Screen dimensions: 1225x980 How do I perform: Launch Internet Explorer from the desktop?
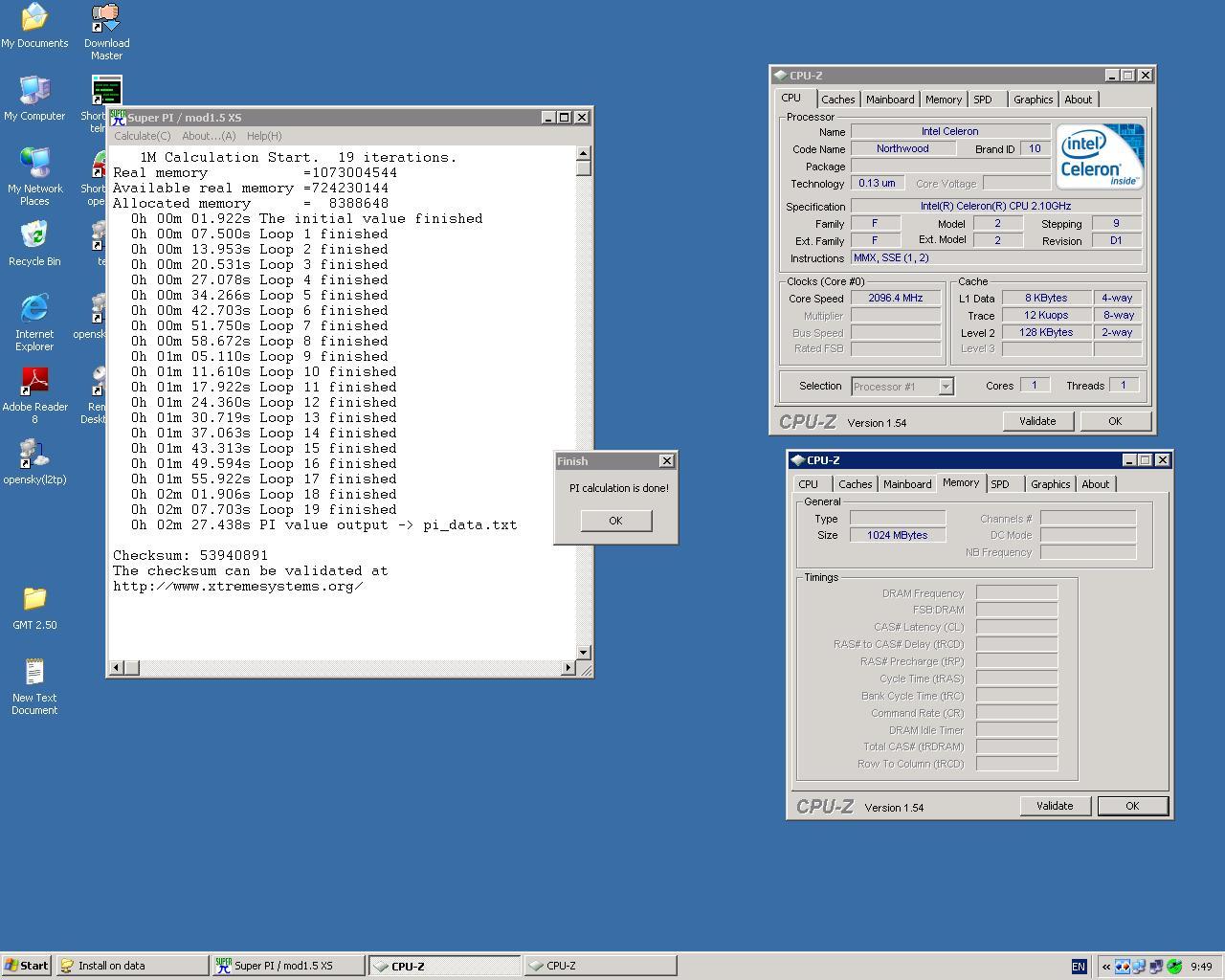[x=34, y=323]
